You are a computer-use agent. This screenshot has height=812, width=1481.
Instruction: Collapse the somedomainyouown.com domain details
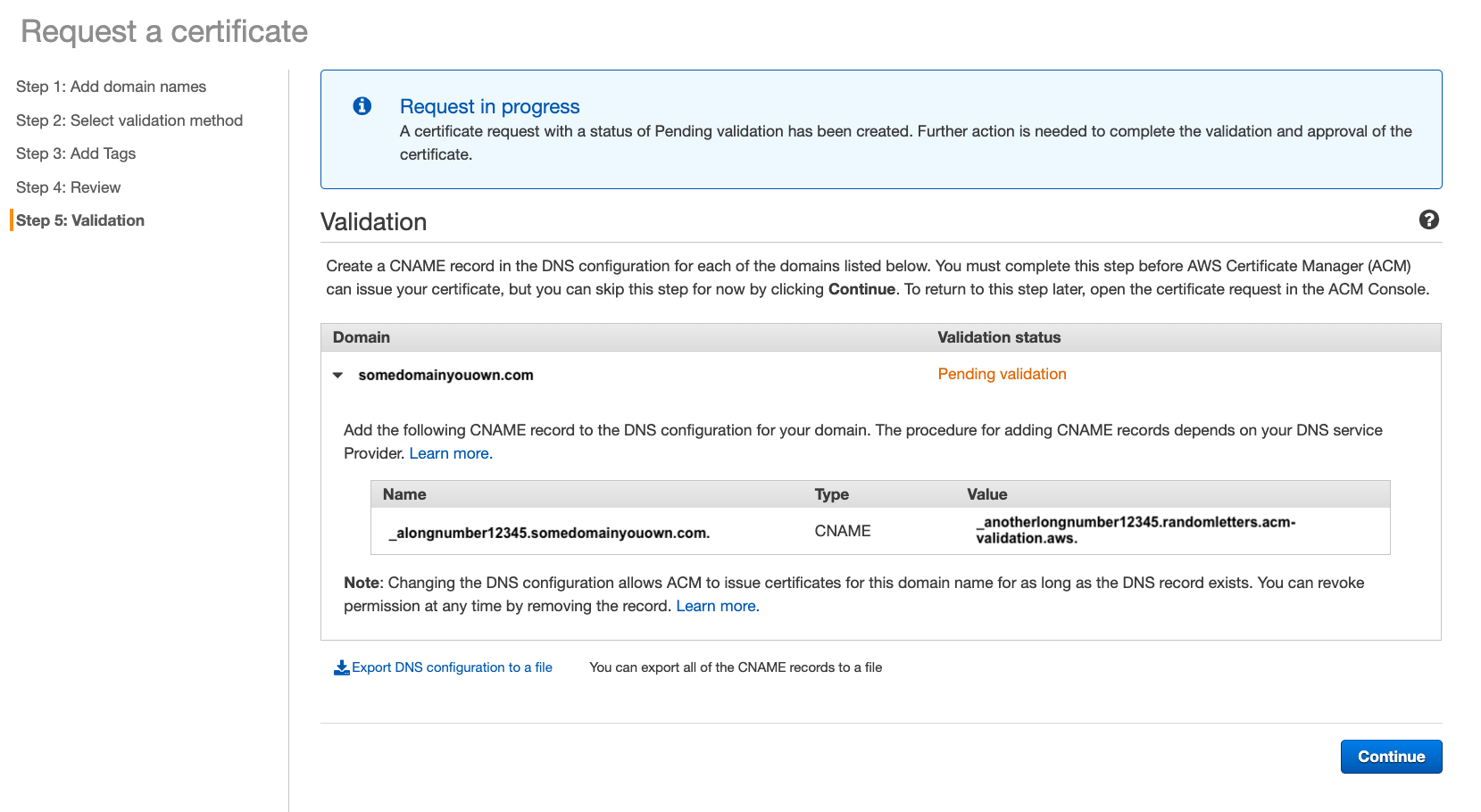point(337,375)
